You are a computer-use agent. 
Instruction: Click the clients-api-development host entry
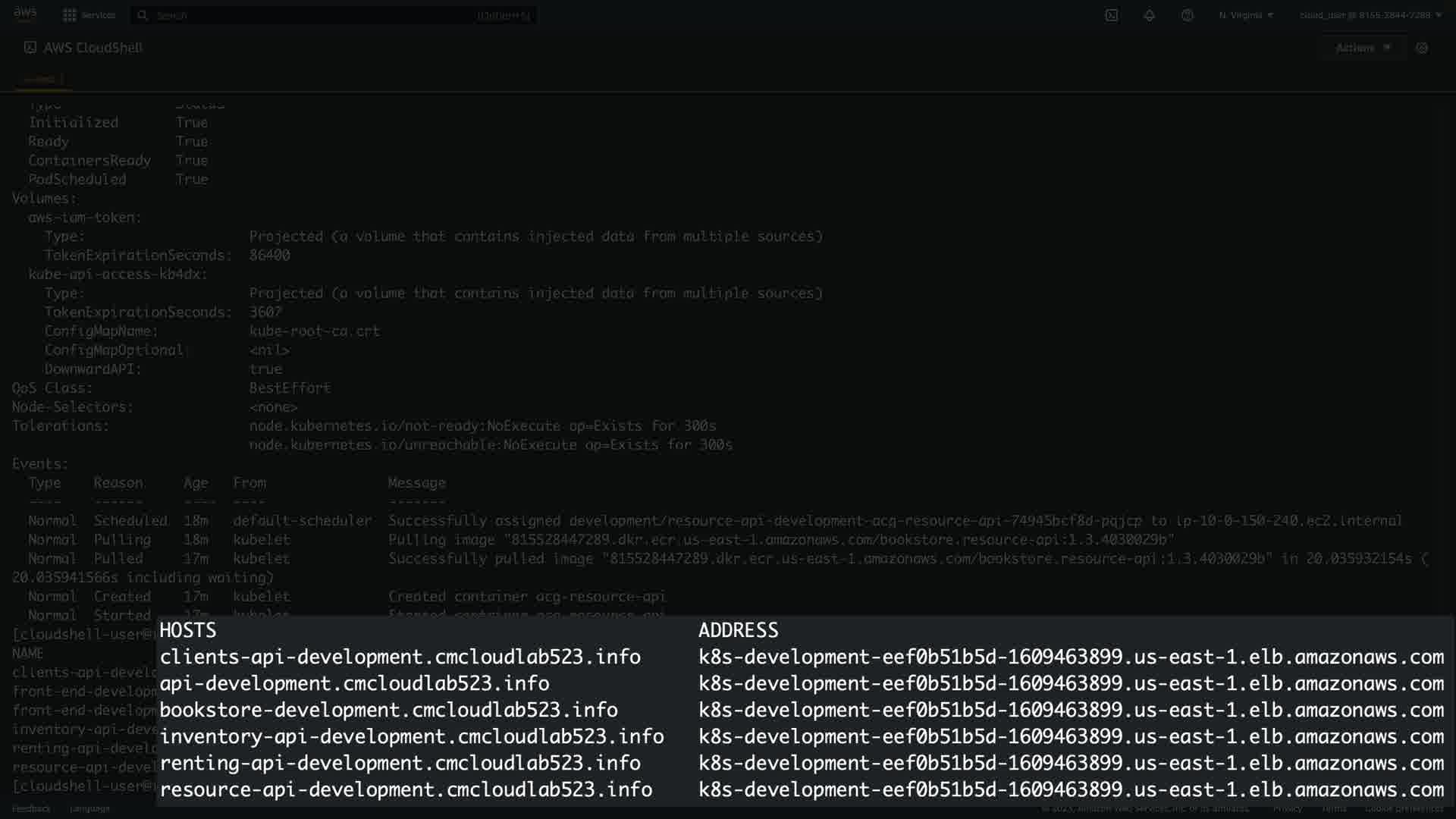(400, 657)
